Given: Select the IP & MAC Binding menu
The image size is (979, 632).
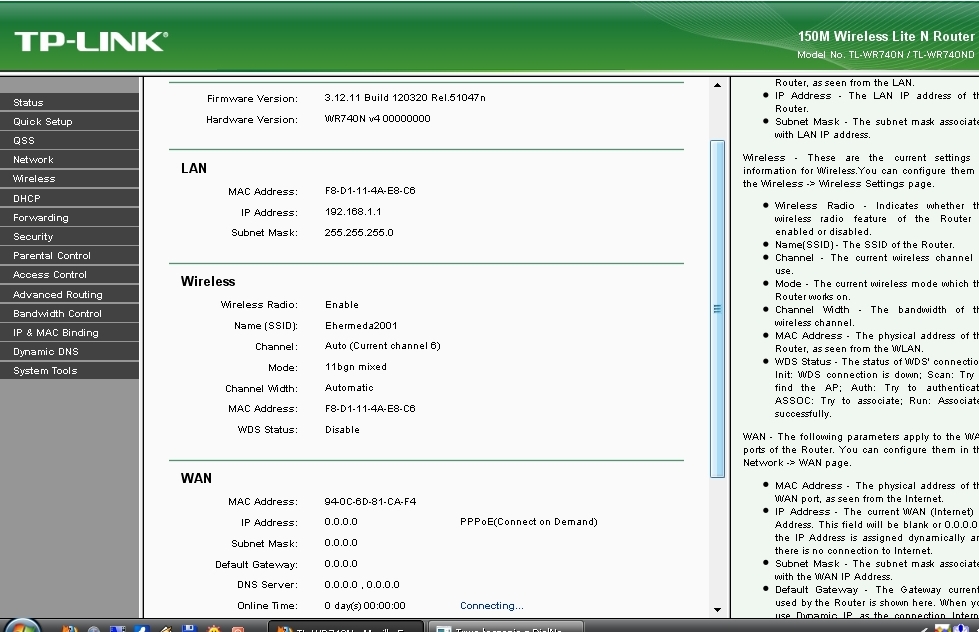Looking at the screenshot, I should coord(69,332).
